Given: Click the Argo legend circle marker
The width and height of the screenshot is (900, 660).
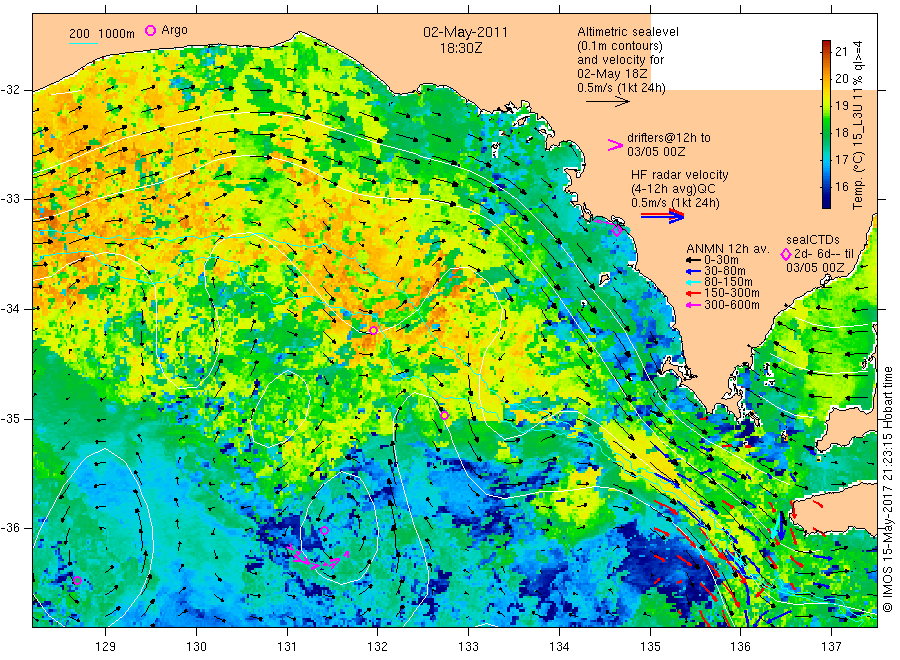Looking at the screenshot, I should pyautogui.click(x=150, y=30).
